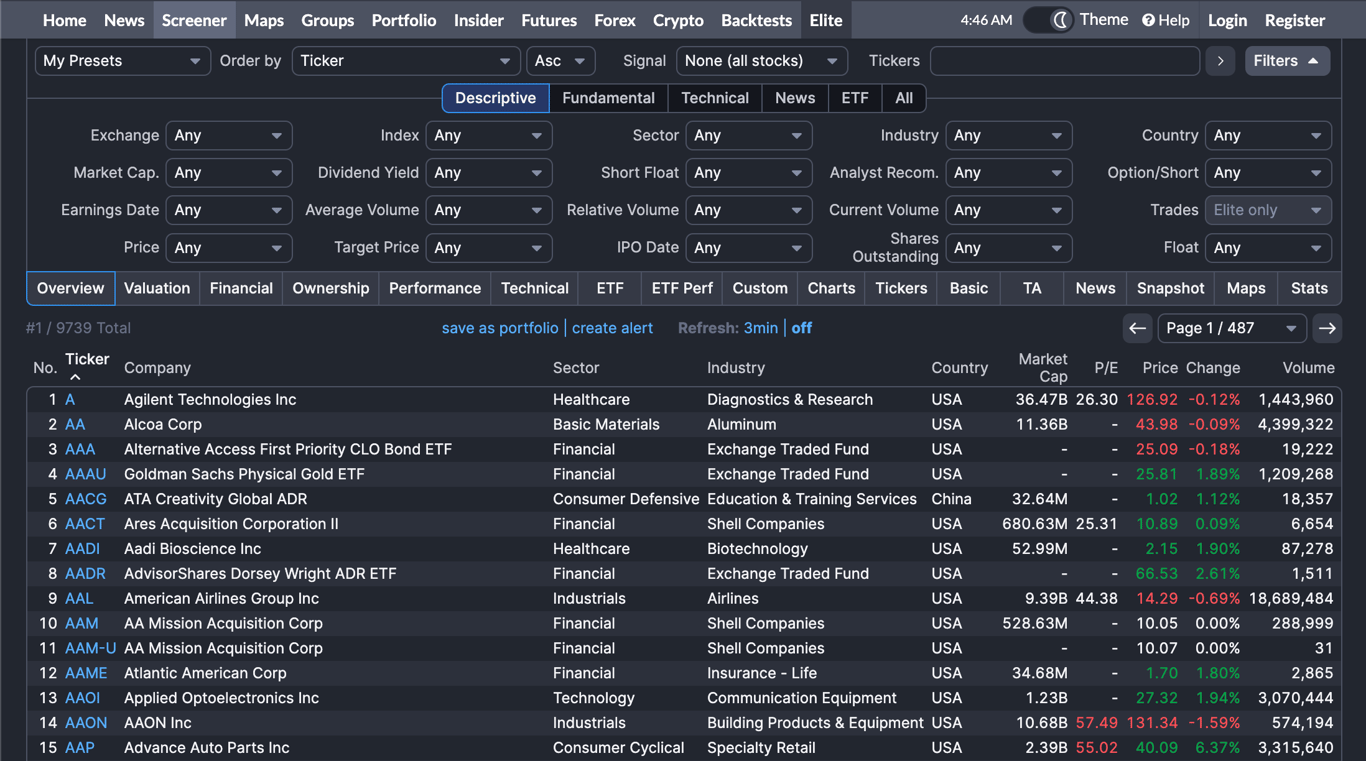Viewport: 1366px width, 761px height.
Task: Click the Aluminum industry cell
Action: (742, 424)
